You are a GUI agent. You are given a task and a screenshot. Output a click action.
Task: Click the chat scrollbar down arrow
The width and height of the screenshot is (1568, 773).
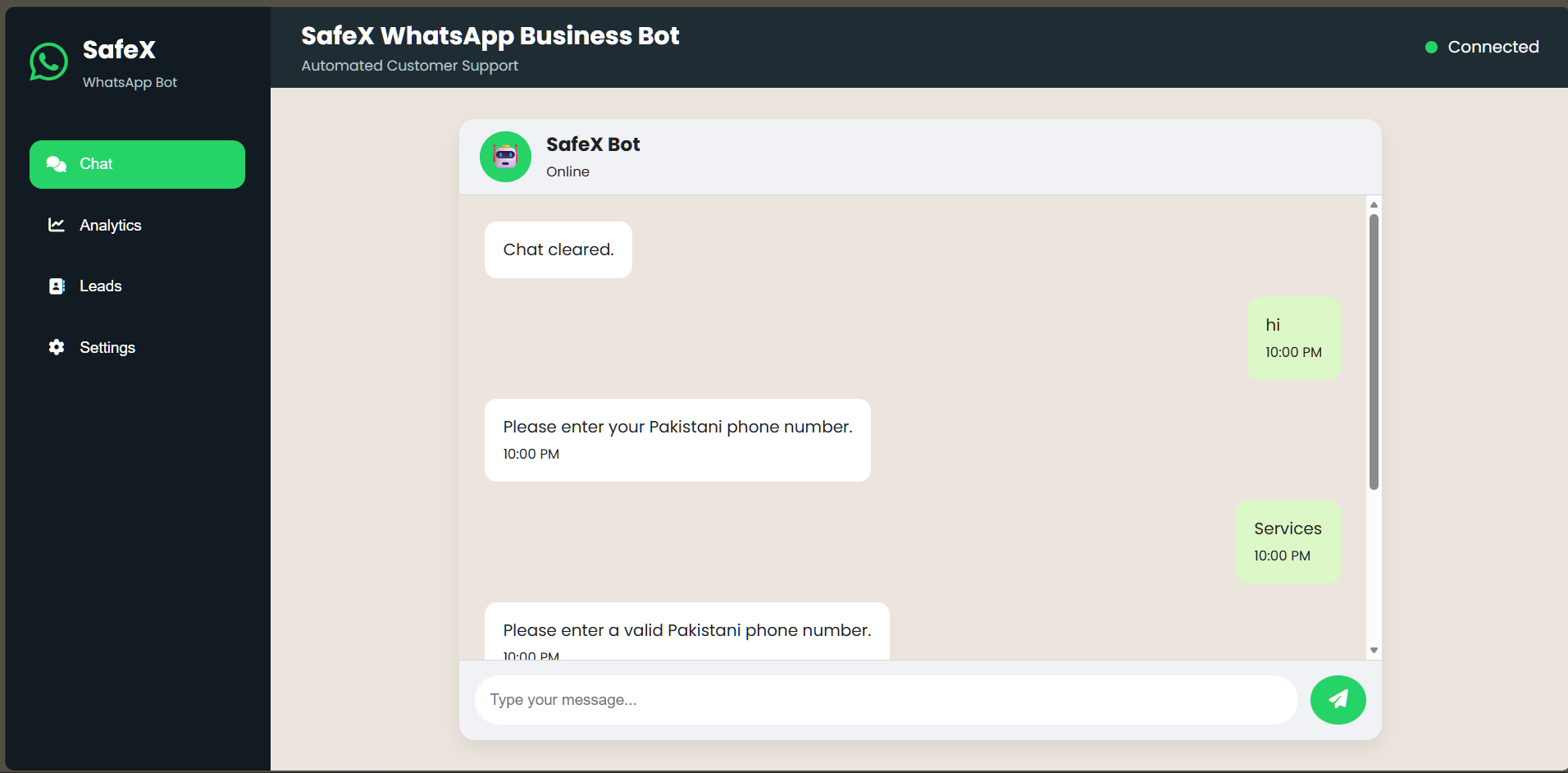[1374, 651]
